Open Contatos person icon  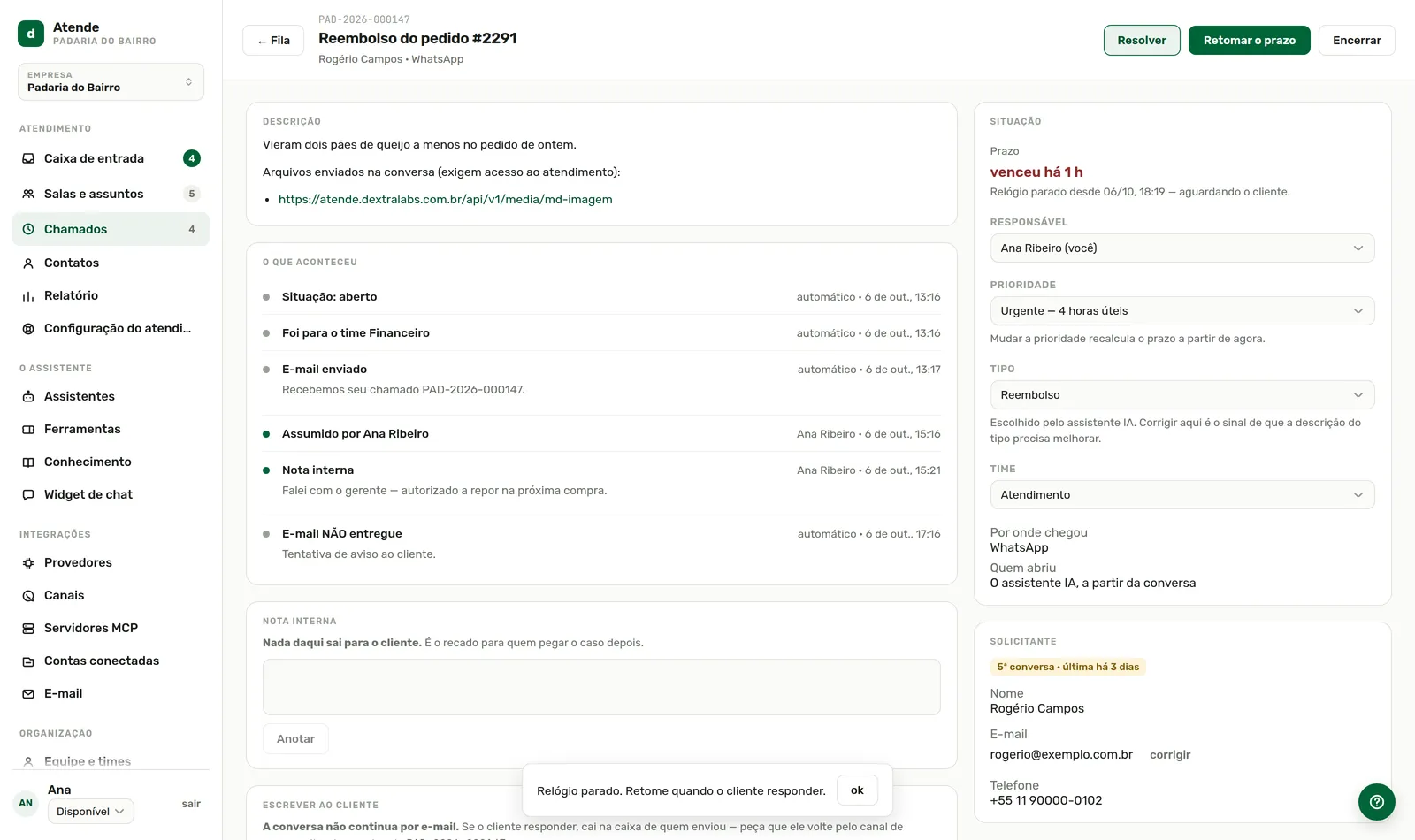(28, 263)
